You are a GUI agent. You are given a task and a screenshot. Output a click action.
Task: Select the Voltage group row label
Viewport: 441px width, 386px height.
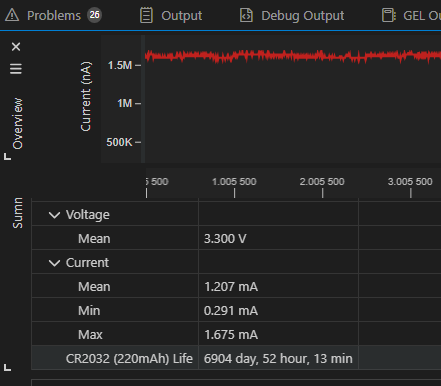tap(88, 215)
